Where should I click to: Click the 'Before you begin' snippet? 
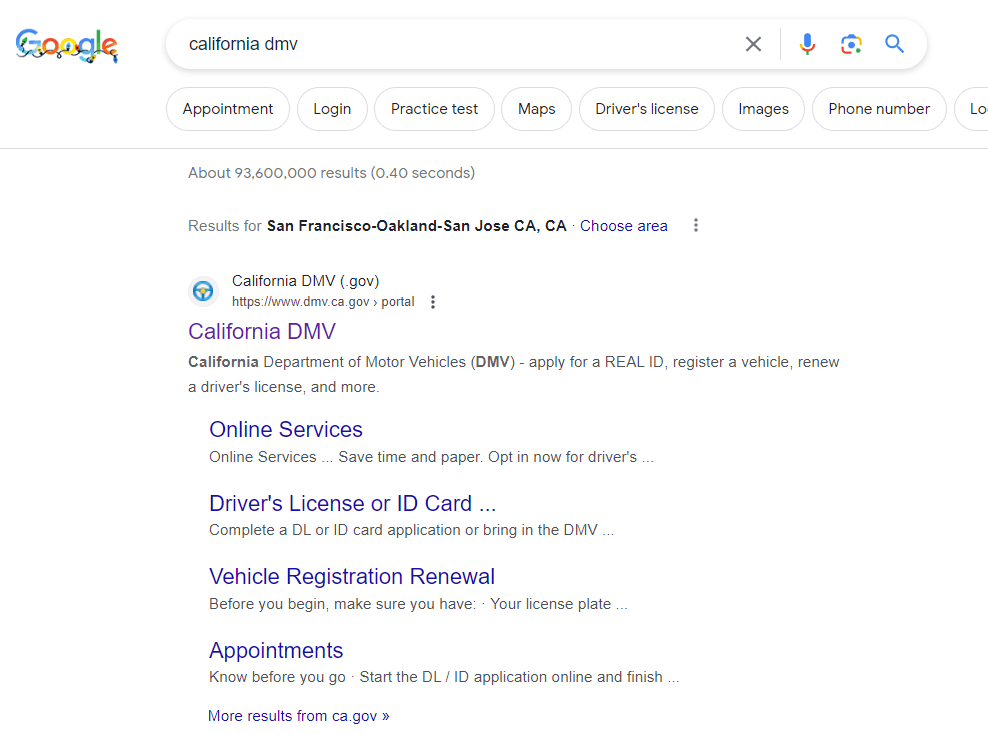418,604
